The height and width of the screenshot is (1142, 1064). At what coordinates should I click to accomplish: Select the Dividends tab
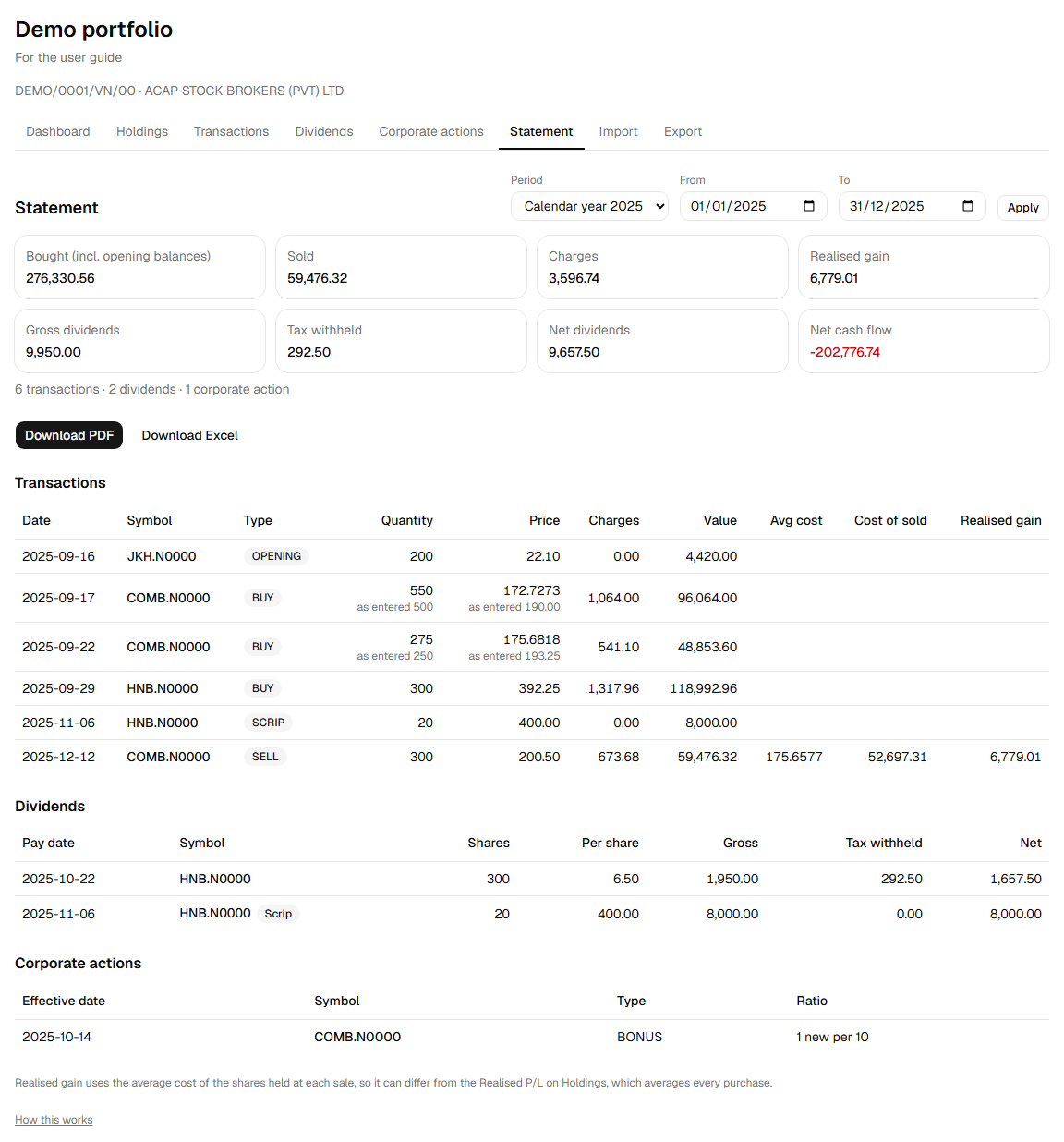(x=324, y=131)
